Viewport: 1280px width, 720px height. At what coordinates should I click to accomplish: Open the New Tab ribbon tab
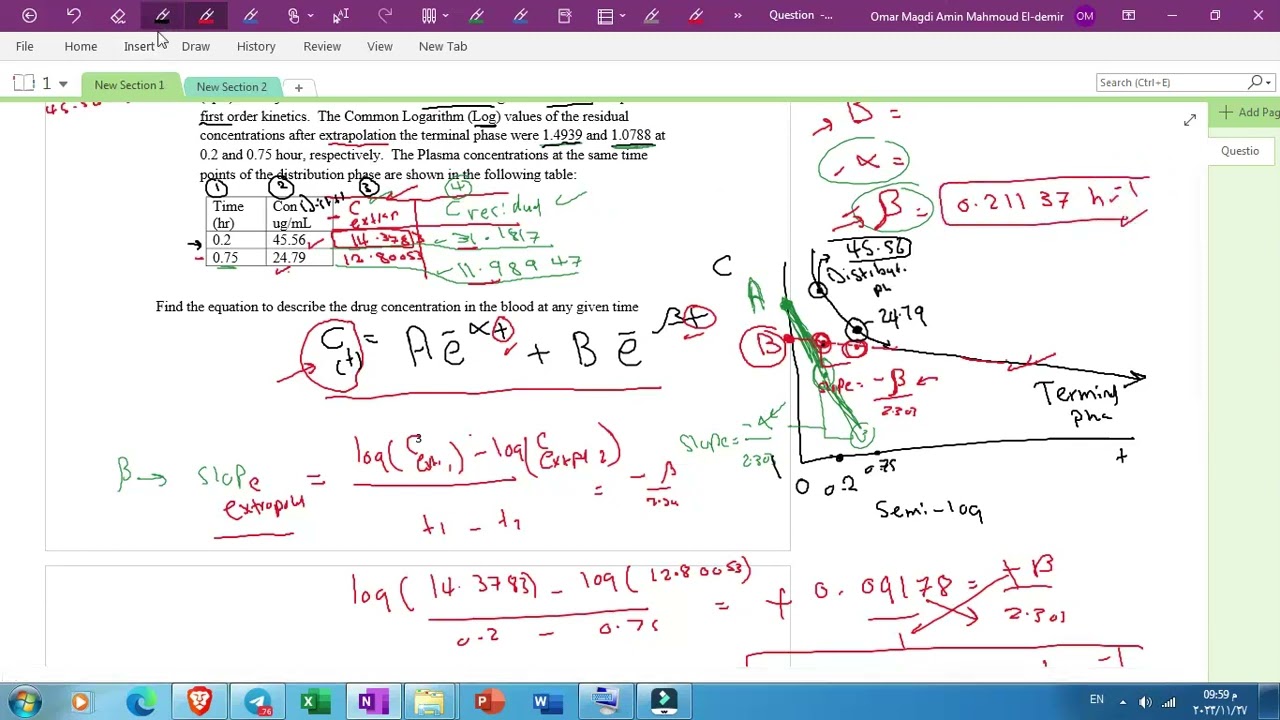(443, 46)
